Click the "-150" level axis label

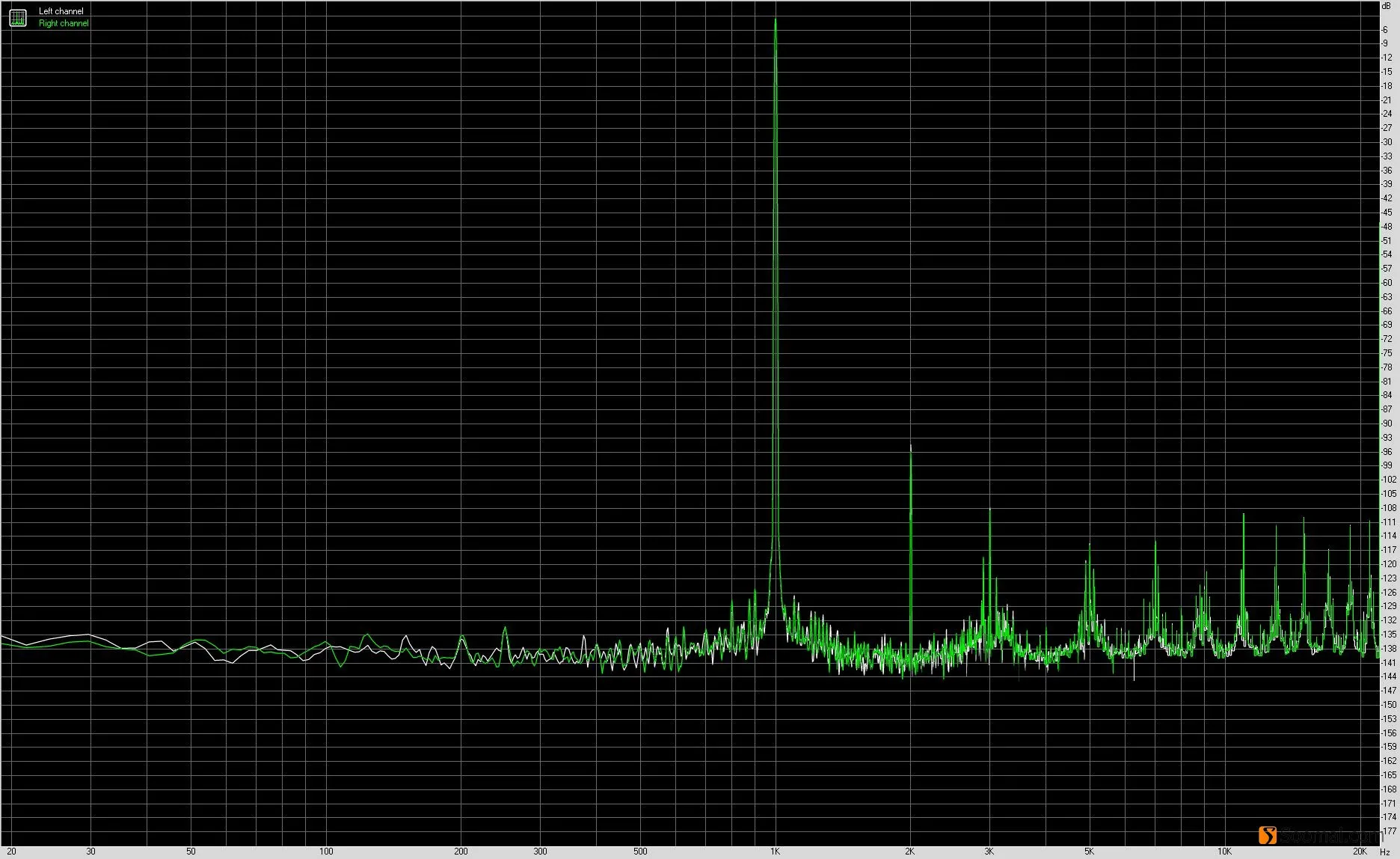click(x=1389, y=705)
